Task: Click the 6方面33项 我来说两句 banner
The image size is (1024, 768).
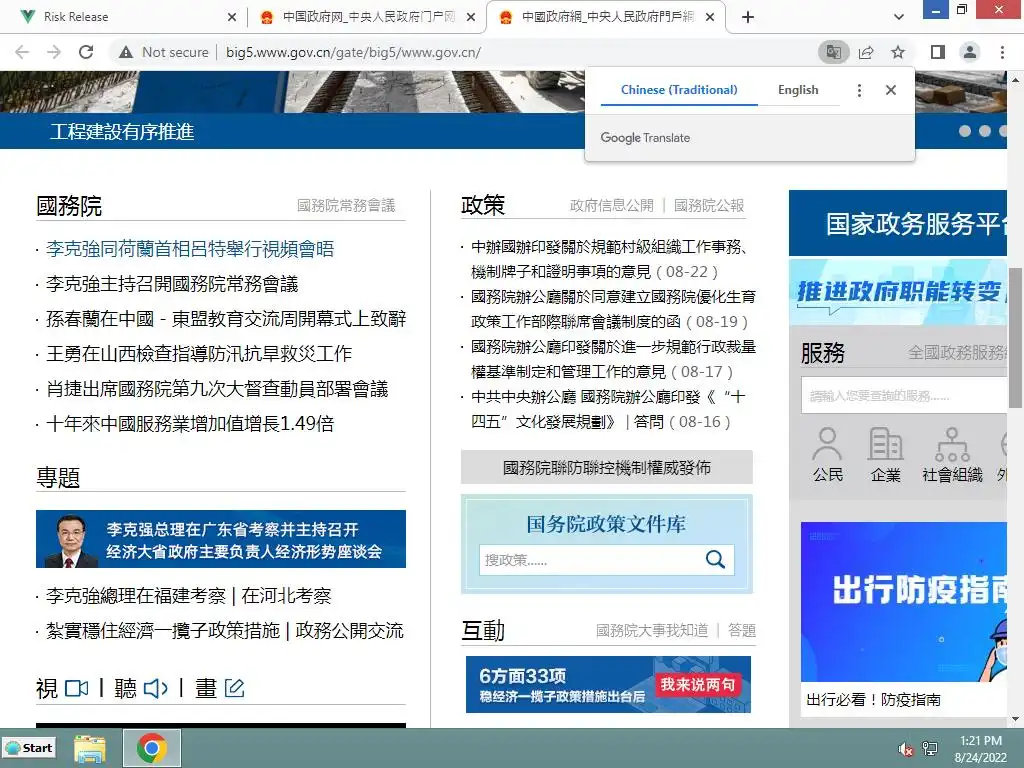Action: [x=608, y=684]
